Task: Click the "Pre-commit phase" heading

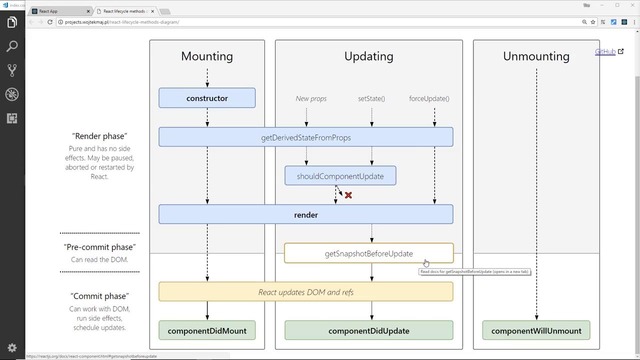Action: [100, 247]
